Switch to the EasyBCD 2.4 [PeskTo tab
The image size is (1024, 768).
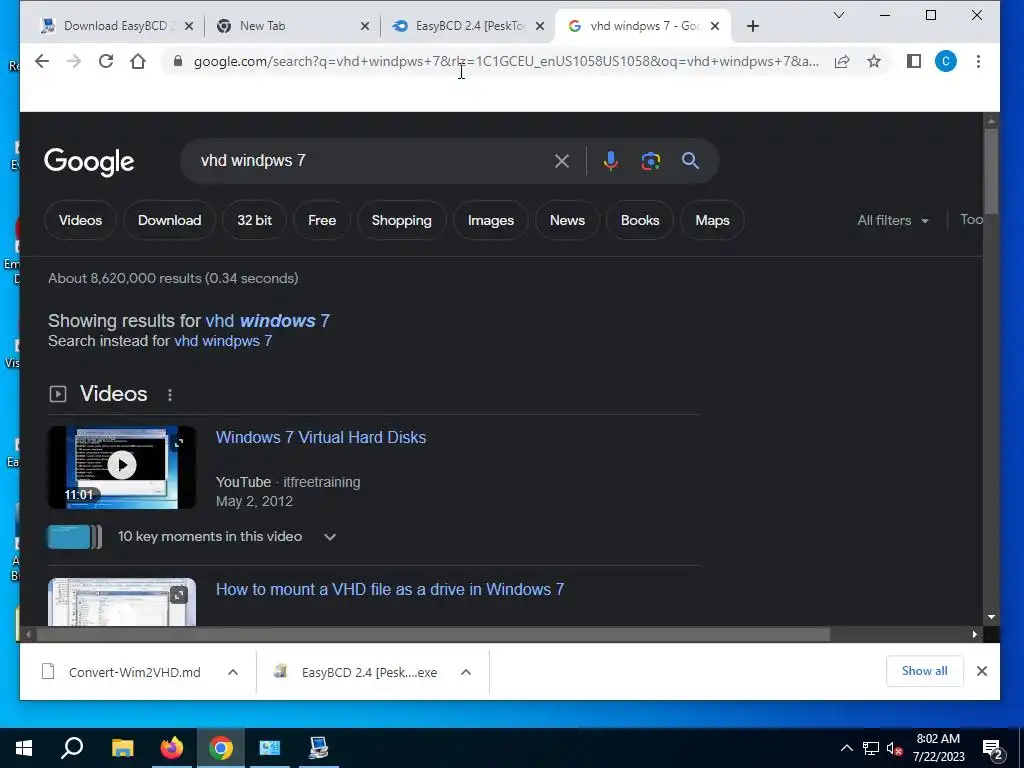[469, 26]
